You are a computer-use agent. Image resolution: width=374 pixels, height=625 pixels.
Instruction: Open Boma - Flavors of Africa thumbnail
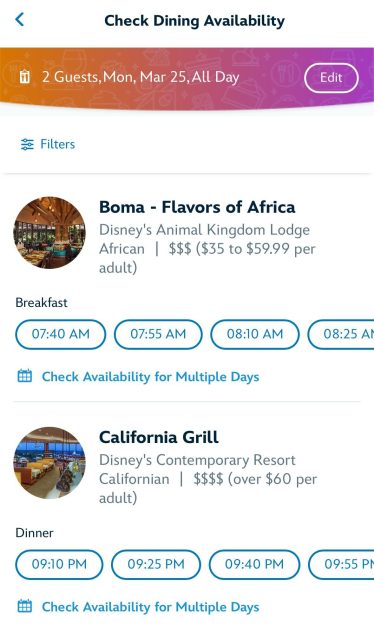[x=49, y=232]
